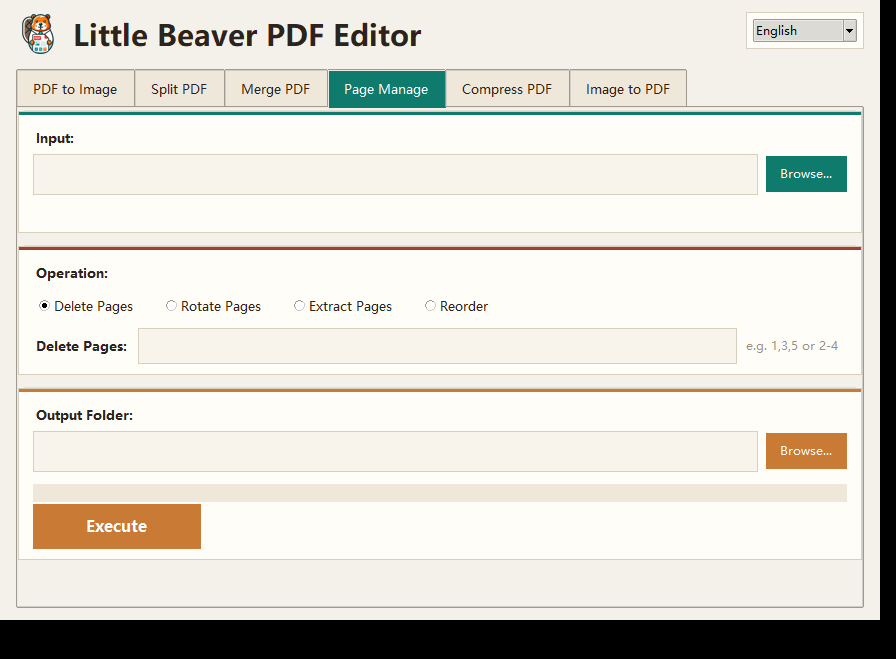This screenshot has width=896, height=659.
Task: Open the English language dropdown
Action: 804,30
